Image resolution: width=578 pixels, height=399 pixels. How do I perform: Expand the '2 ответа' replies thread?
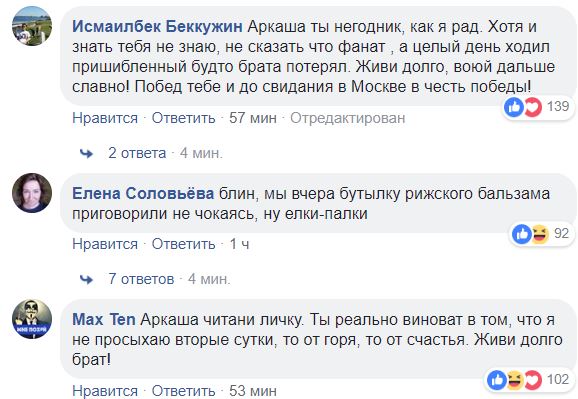tap(137, 153)
